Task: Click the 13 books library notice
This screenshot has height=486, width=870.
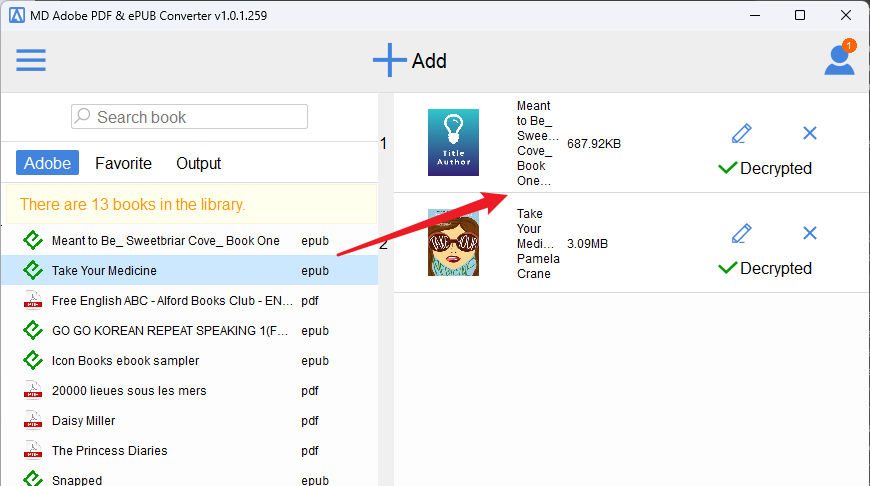Action: (191, 204)
